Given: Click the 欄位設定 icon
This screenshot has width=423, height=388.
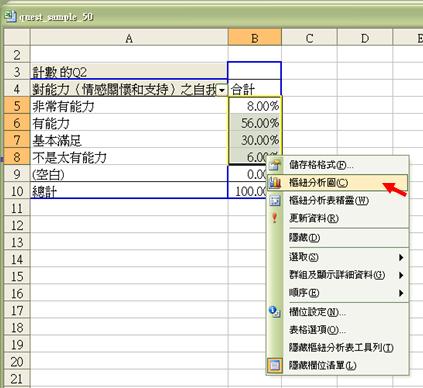Looking at the screenshot, I should (275, 312).
